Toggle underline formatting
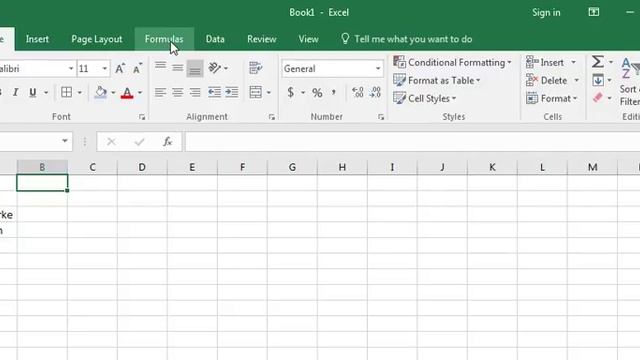This screenshot has width=640, height=360. pyautogui.click(x=33, y=93)
